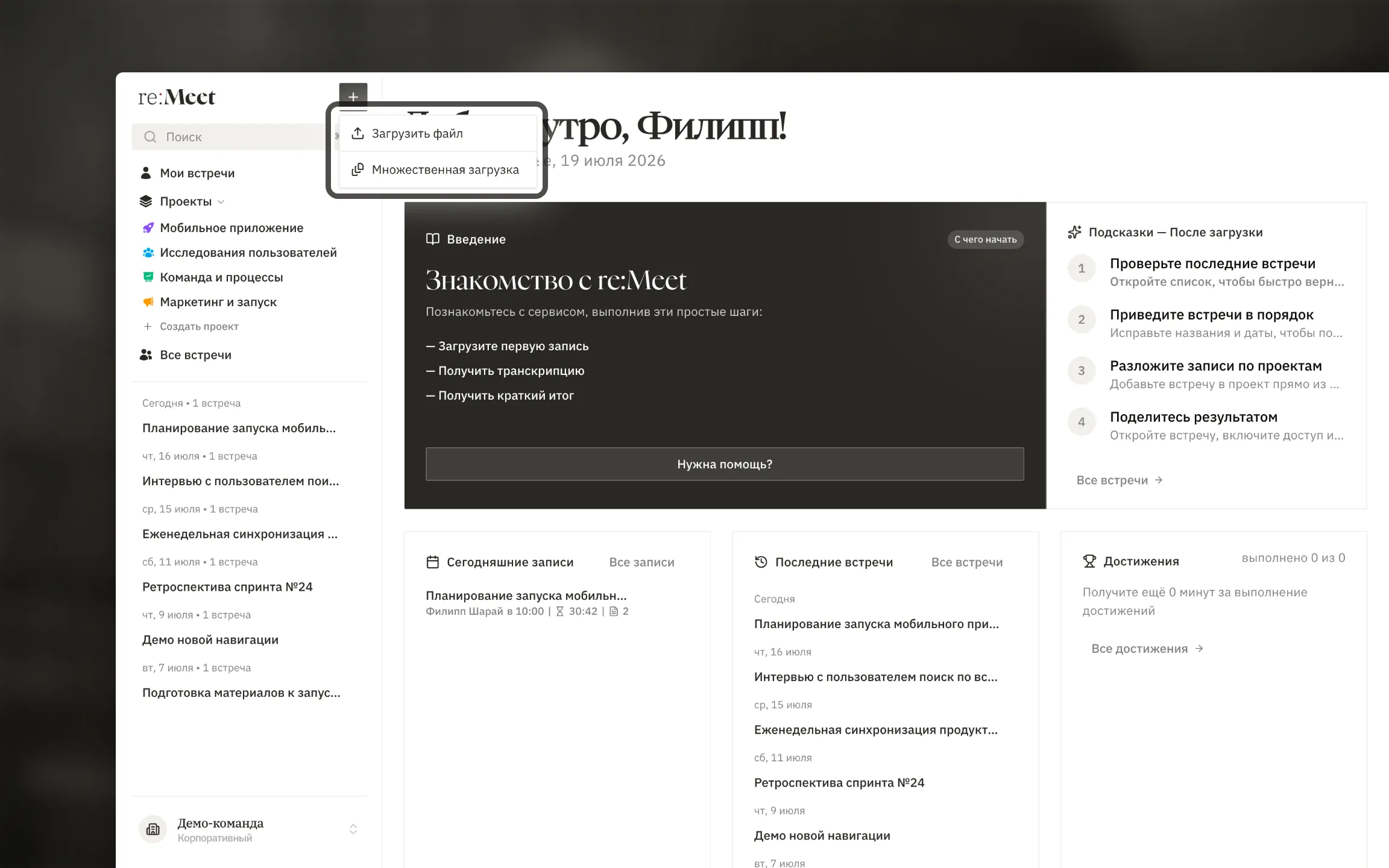Open the Мобильное приложение project
Image resolution: width=1389 pixels, height=868 pixels.
point(231,228)
